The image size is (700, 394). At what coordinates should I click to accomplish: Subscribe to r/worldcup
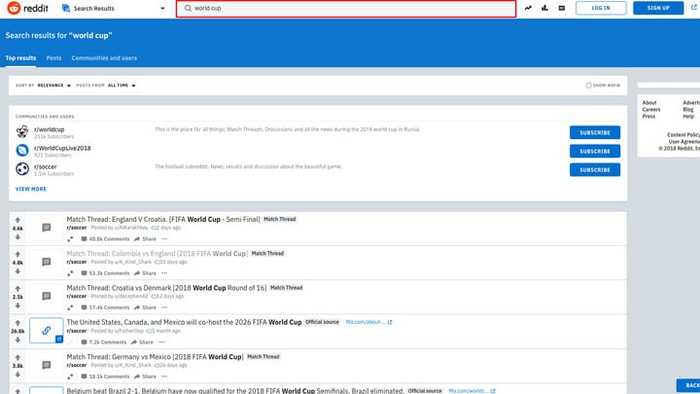click(x=595, y=133)
